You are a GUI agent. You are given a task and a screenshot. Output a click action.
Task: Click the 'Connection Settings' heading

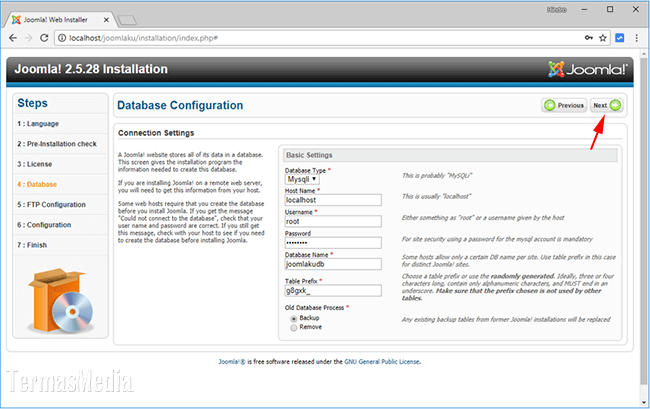pos(156,133)
